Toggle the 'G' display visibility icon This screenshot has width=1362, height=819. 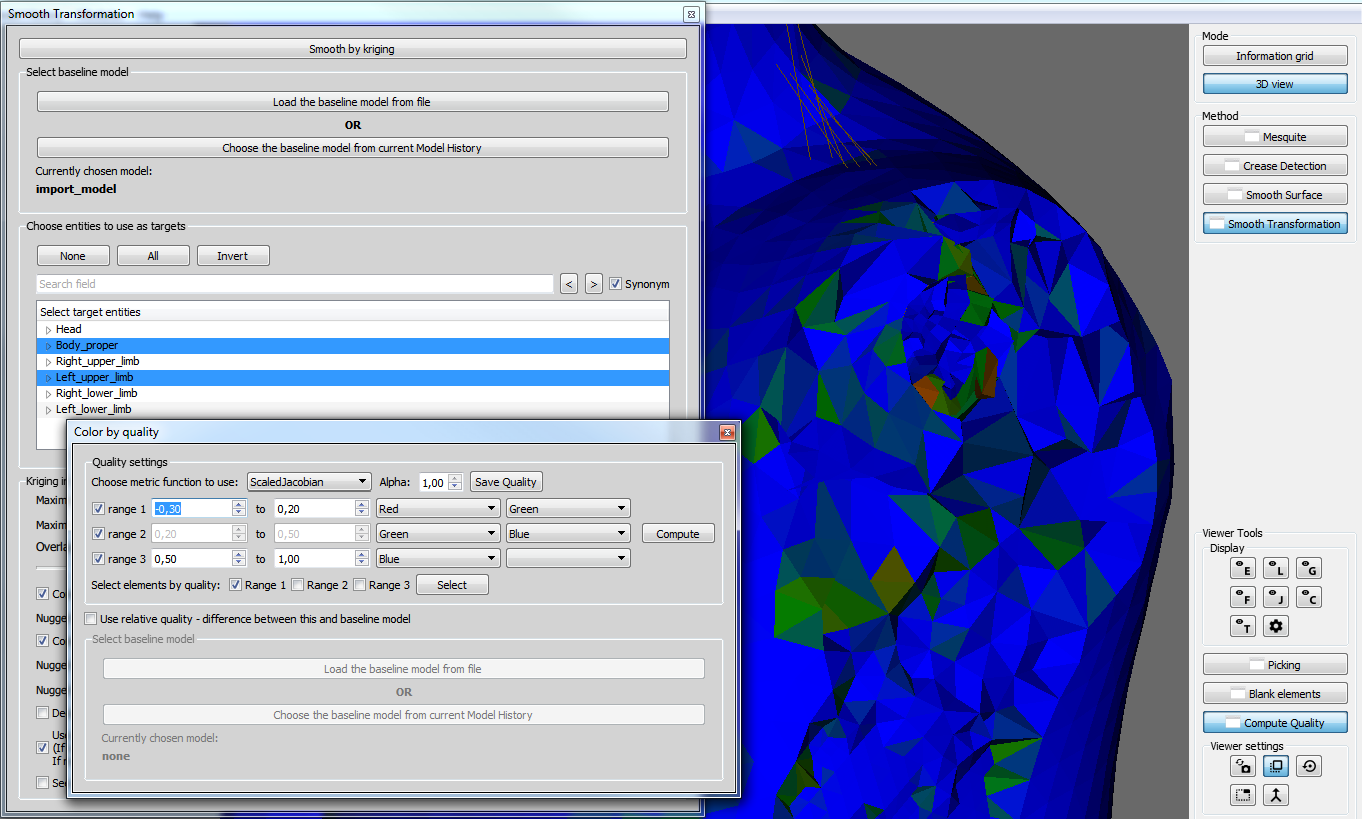click(x=1308, y=569)
